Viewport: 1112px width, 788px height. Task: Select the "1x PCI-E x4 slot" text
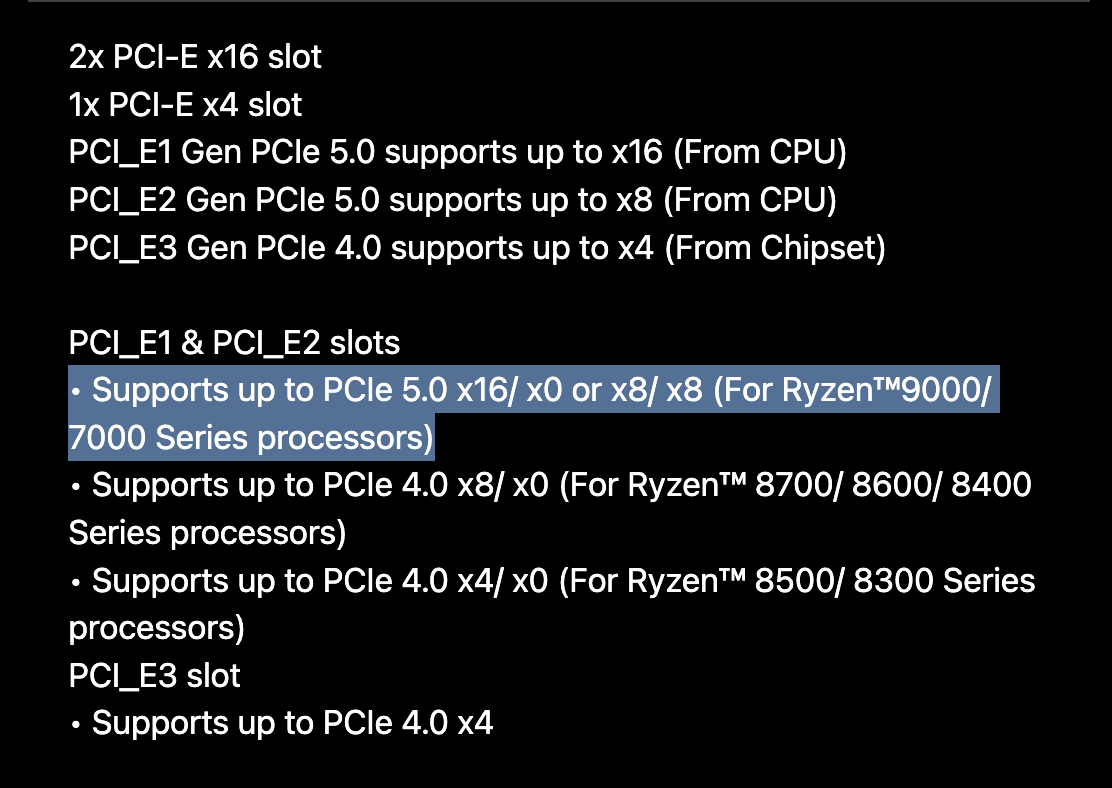[185, 104]
